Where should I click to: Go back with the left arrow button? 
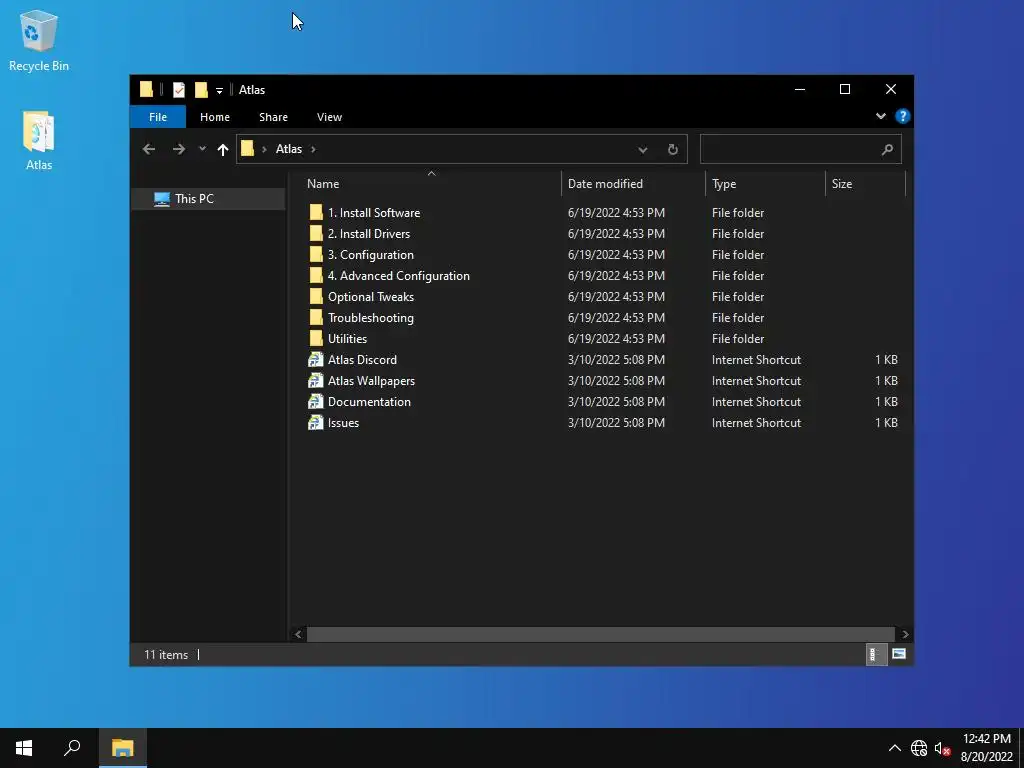click(x=149, y=150)
